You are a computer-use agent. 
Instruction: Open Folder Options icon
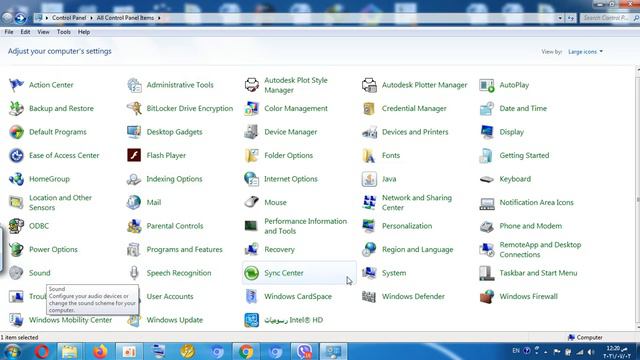(x=251, y=156)
